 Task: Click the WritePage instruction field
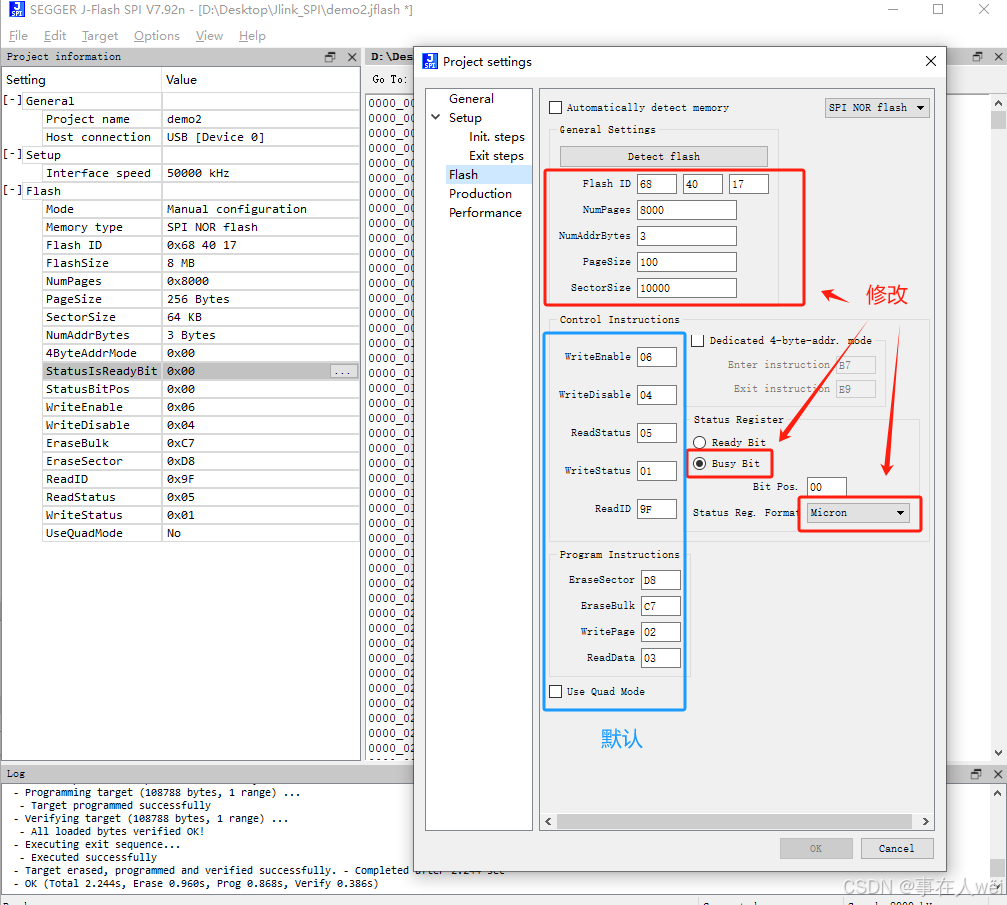point(661,631)
